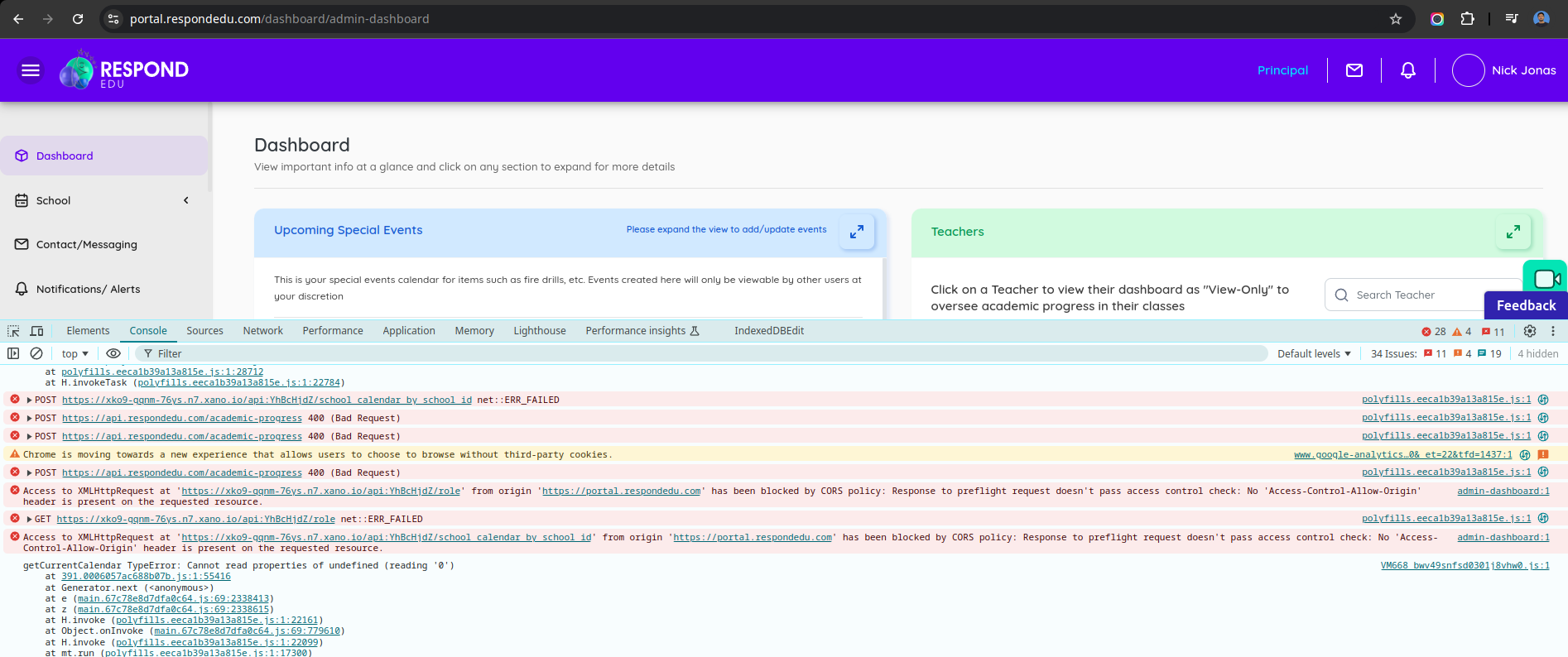
Task: Click the green video camera button
Action: [x=1545, y=278]
